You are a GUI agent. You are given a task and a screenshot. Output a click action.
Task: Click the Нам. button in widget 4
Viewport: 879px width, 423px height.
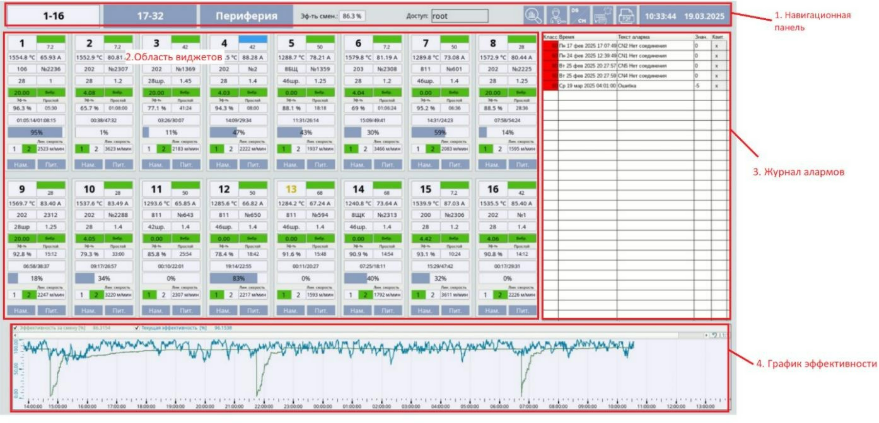point(223,165)
